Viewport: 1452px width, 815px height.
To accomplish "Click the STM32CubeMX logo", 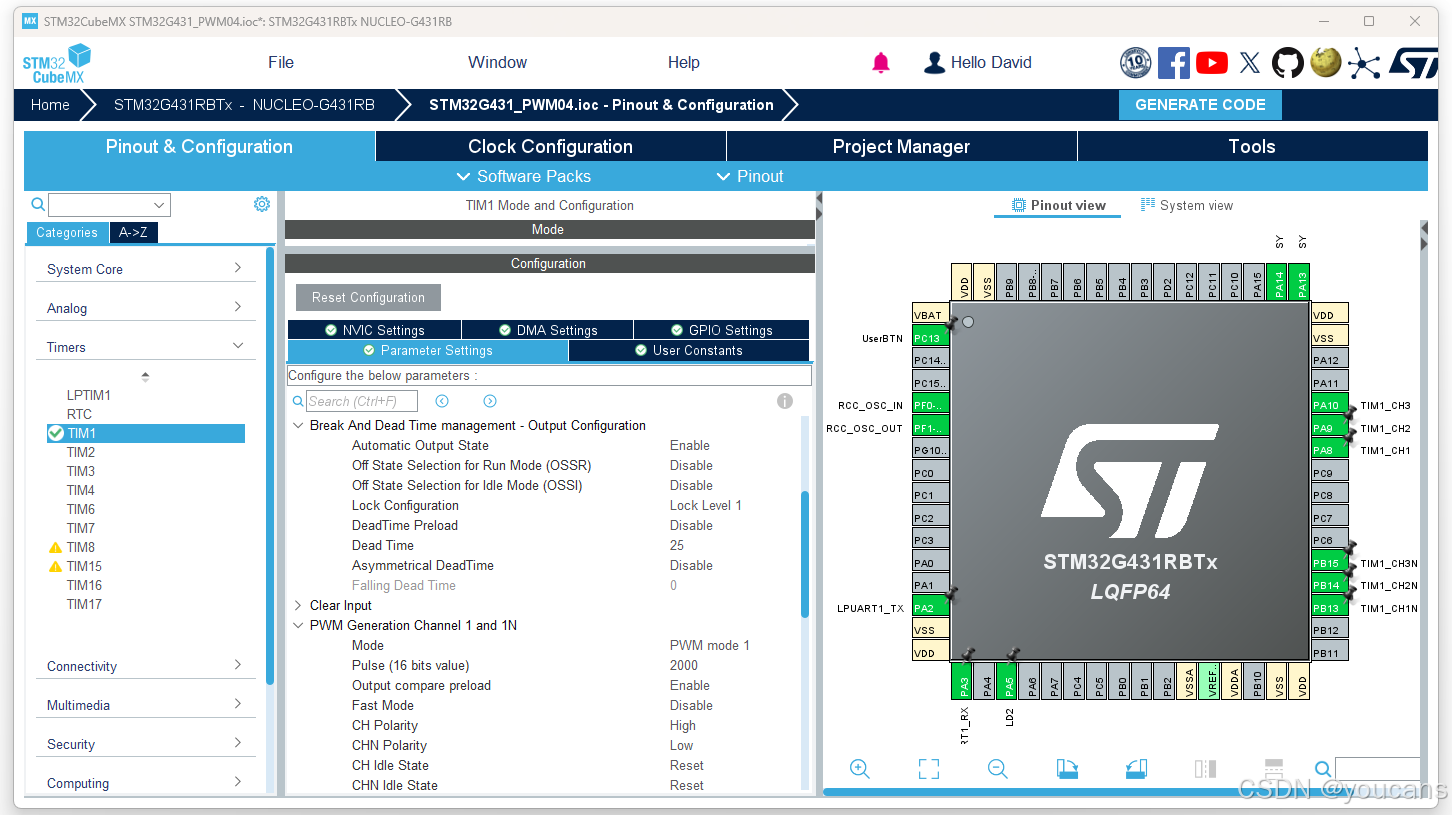I will click(57, 63).
